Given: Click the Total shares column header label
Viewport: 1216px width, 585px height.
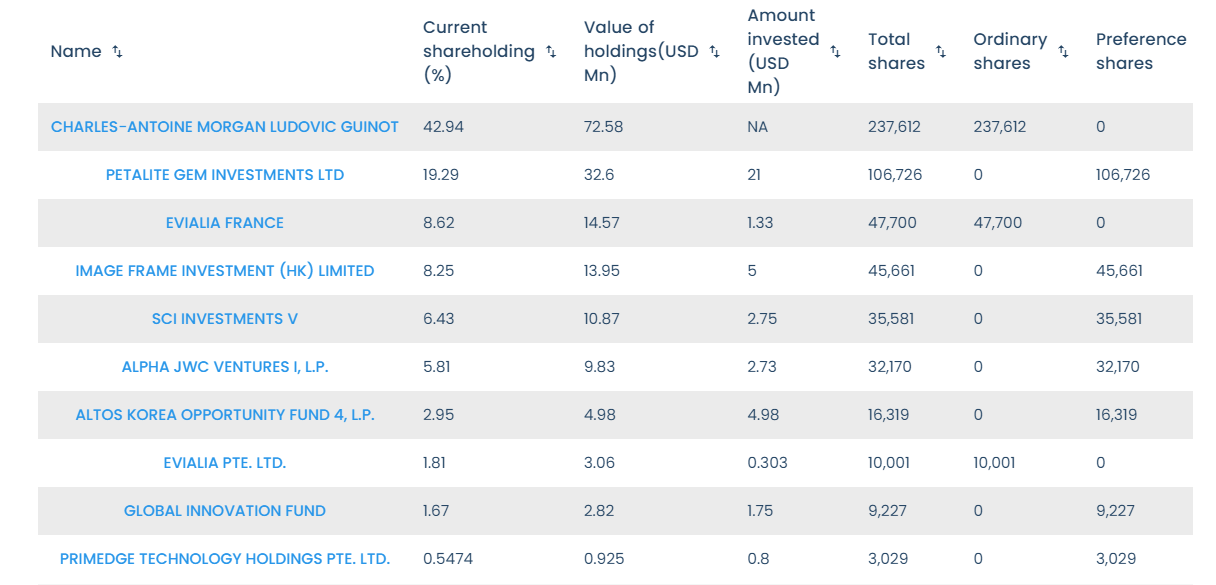Looking at the screenshot, I should 896,51.
